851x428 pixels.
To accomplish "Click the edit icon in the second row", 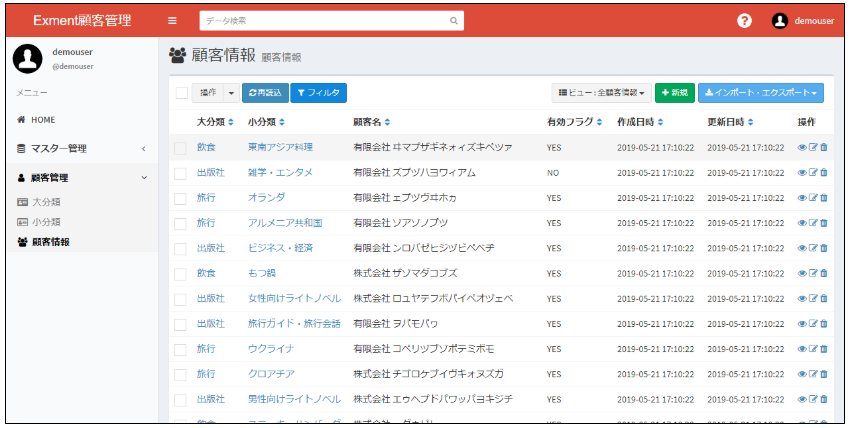I will [813, 172].
